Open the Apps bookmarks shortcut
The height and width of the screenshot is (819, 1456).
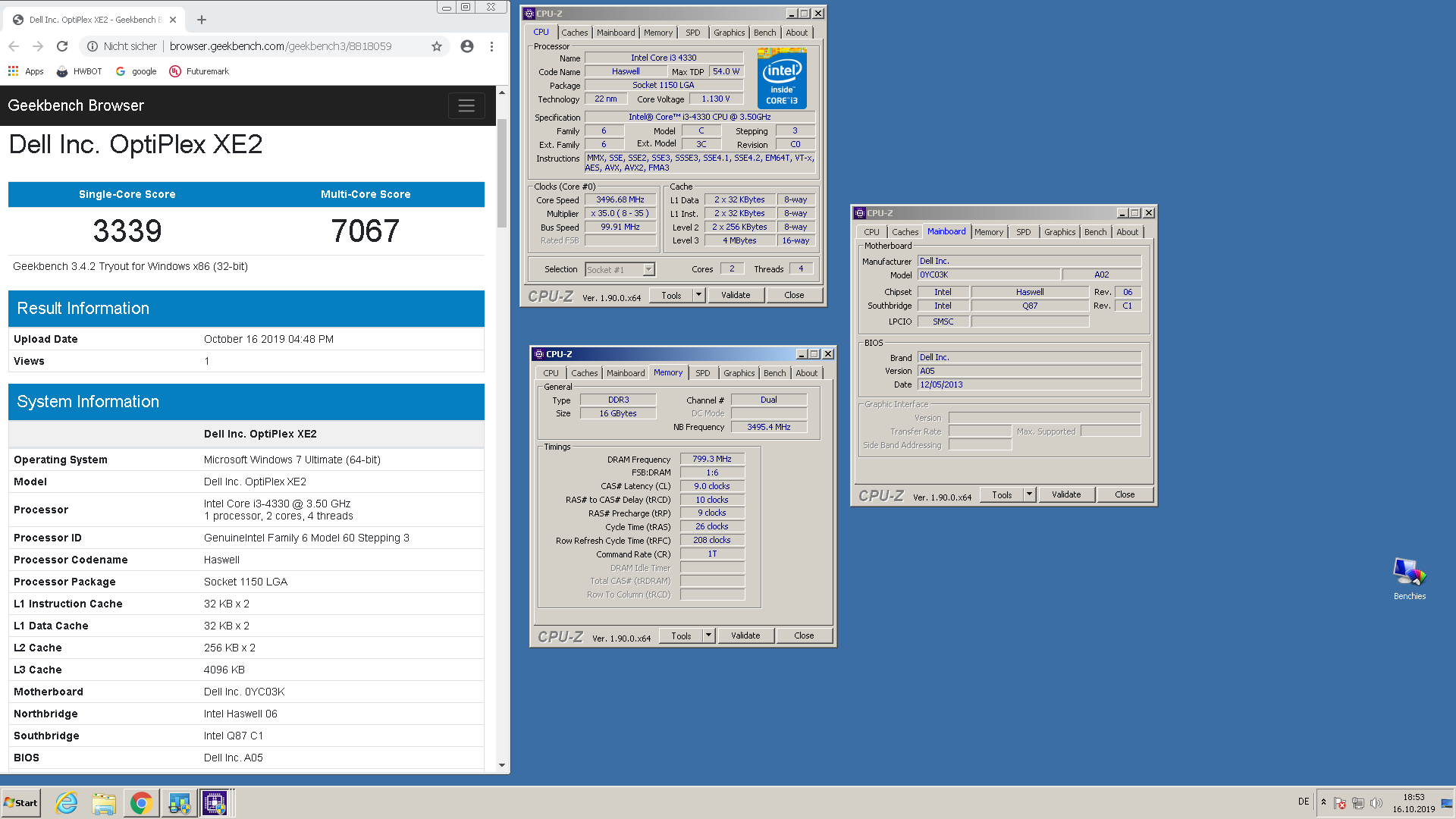pyautogui.click(x=26, y=71)
